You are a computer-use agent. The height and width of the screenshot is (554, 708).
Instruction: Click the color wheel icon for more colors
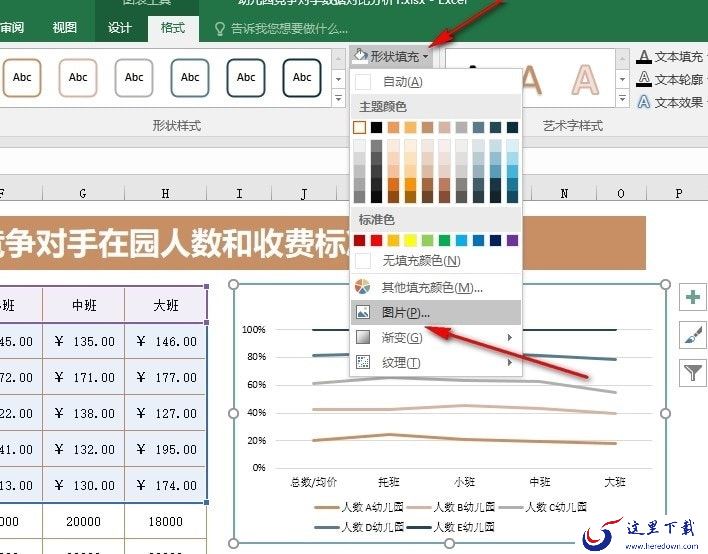tap(363, 287)
